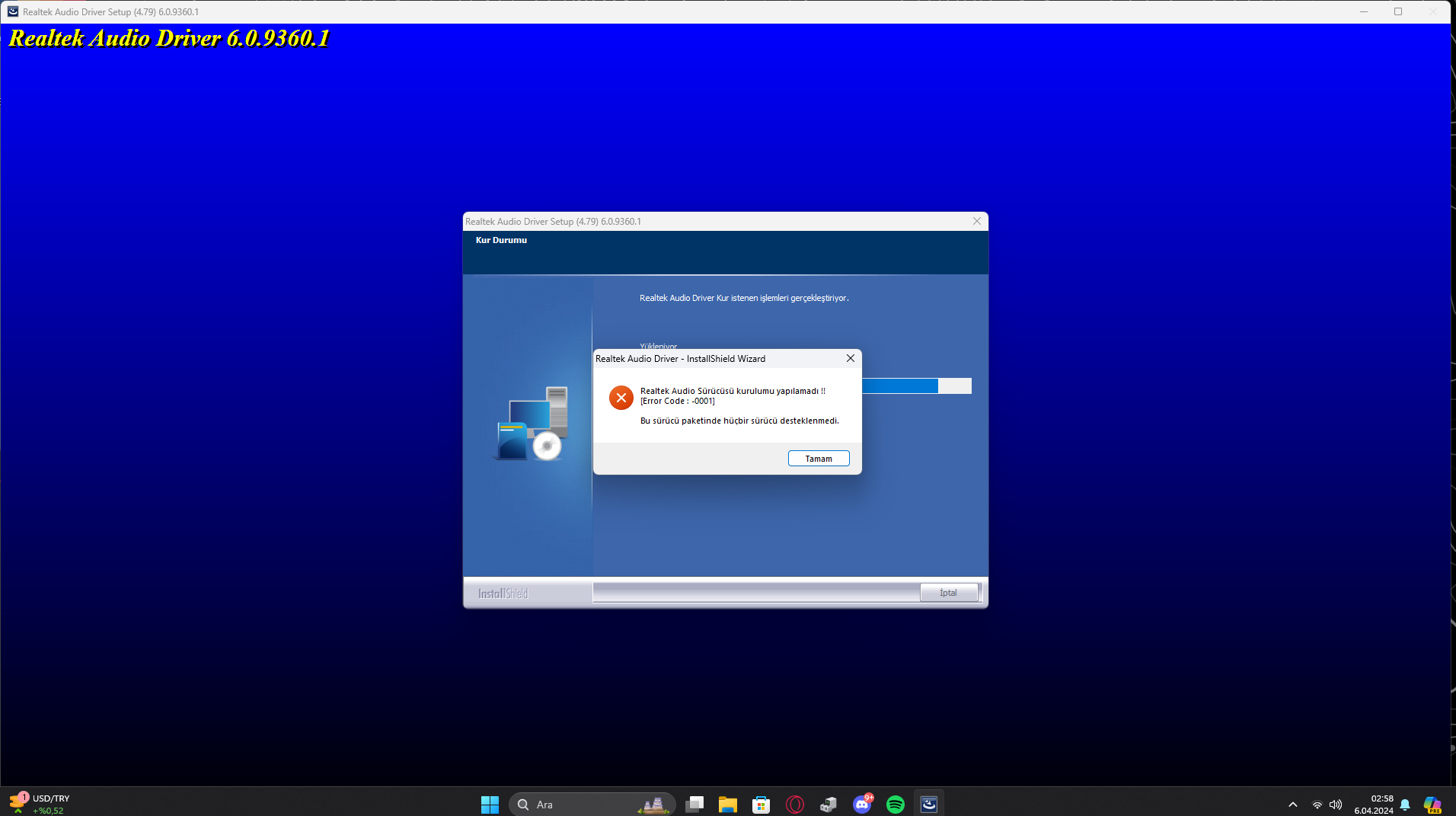Open Discord from the taskbar
Viewport: 1456px width, 816px height.
click(862, 805)
